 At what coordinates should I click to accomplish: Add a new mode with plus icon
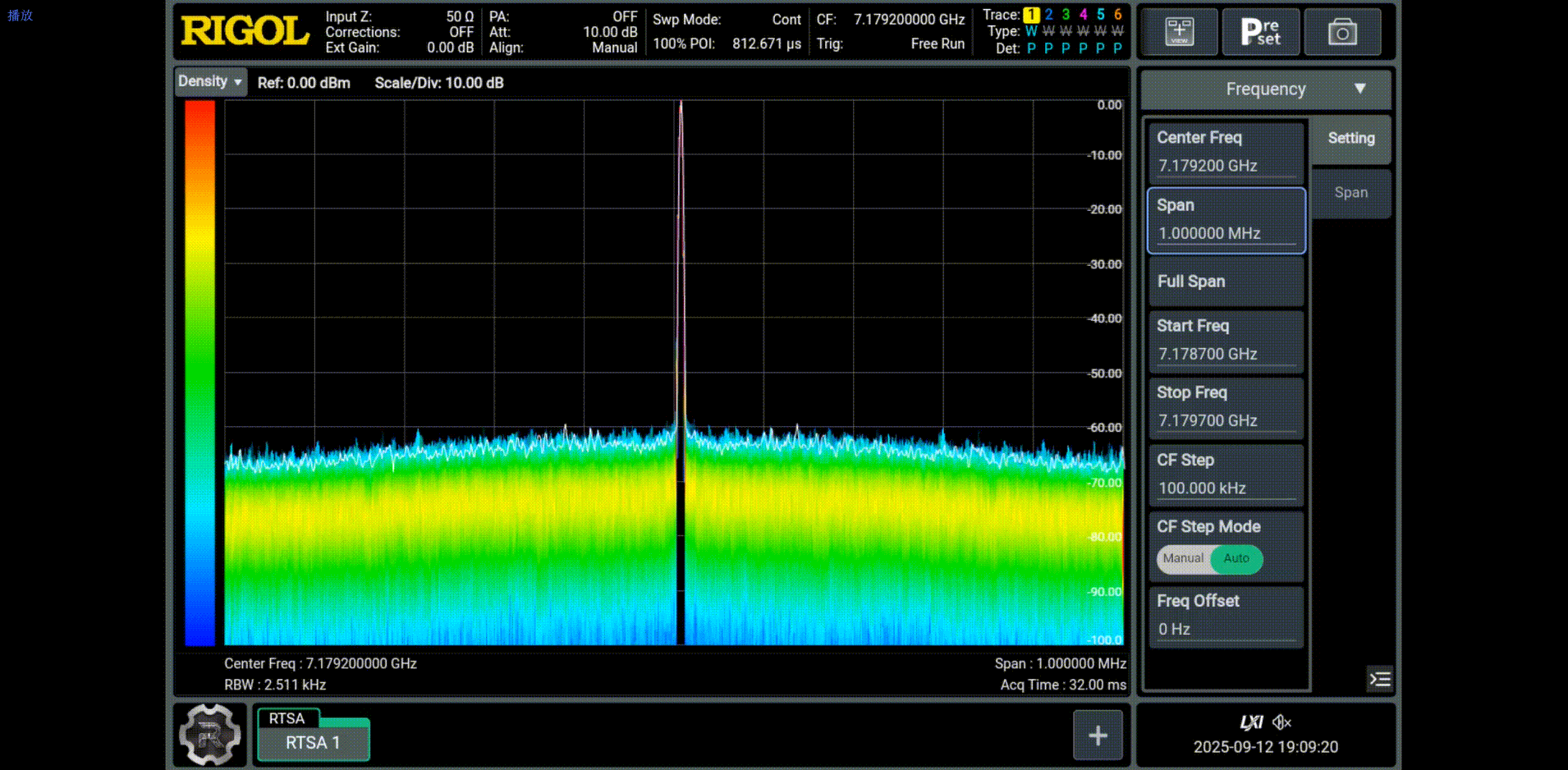[1098, 736]
